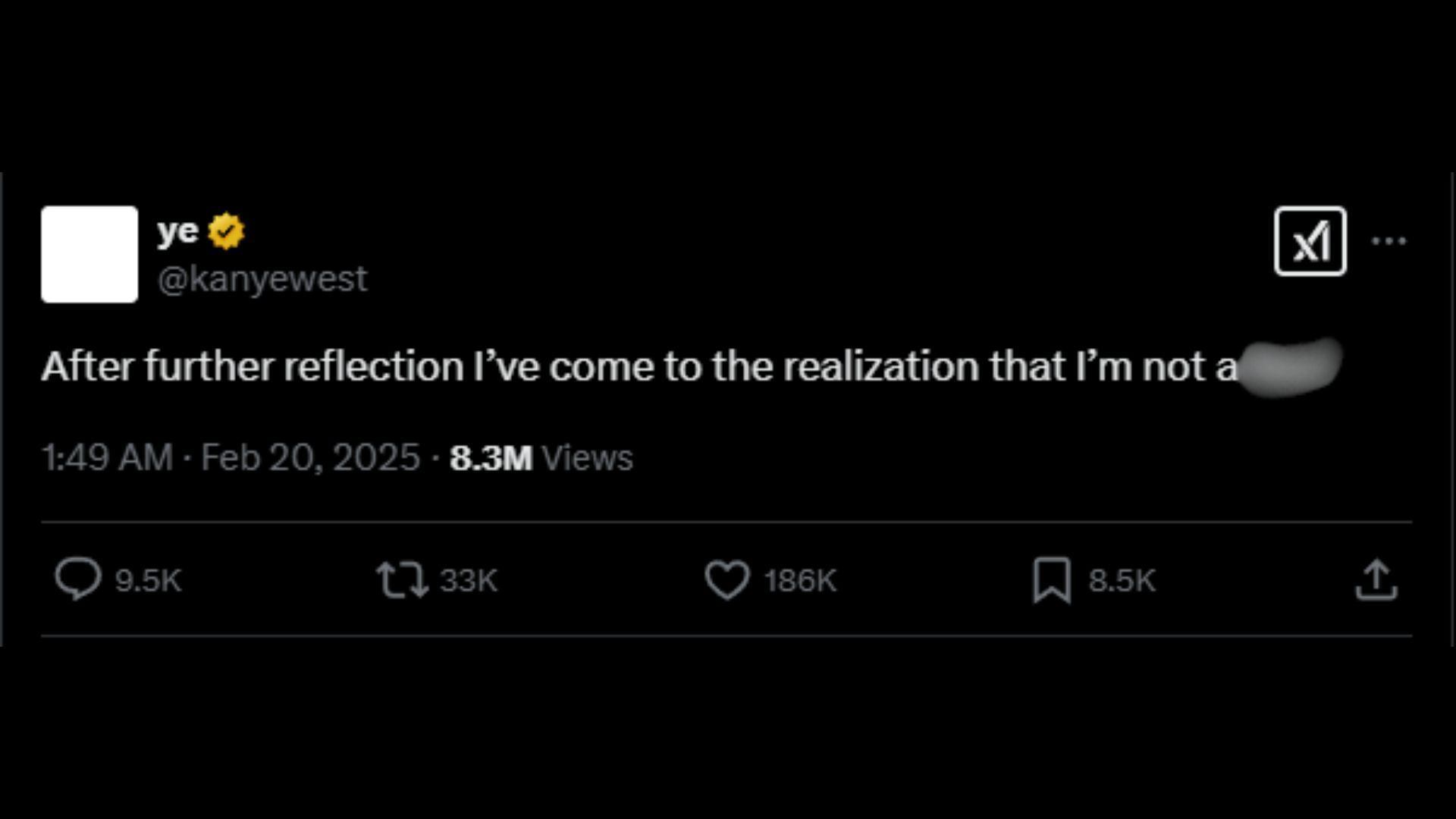This screenshot has width=1456, height=819.
Task: Bookmark the tweet with the bookmark icon
Action: tap(1051, 580)
